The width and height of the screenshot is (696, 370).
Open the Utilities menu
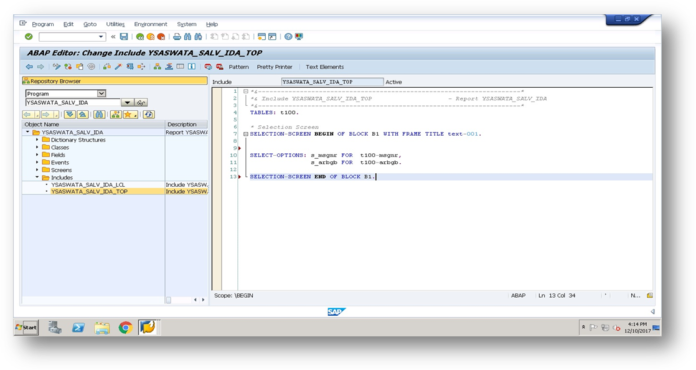(x=115, y=24)
